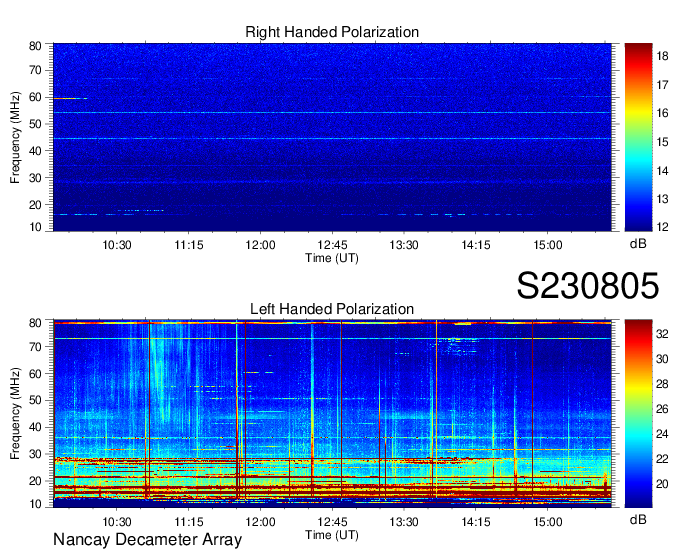The width and height of the screenshot is (680, 552).
Task: Click the "Left Handed Polarization" plot title
Action: [332, 309]
